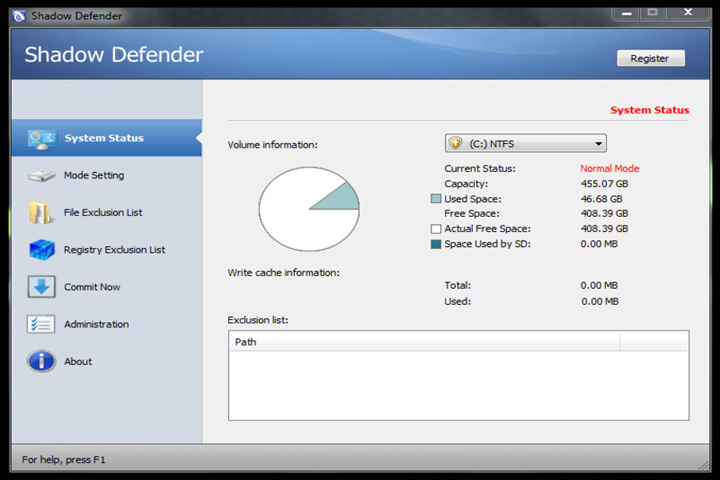Click the Registry Exclusion List cube icon
This screenshot has width=720, height=480.
[x=42, y=250]
